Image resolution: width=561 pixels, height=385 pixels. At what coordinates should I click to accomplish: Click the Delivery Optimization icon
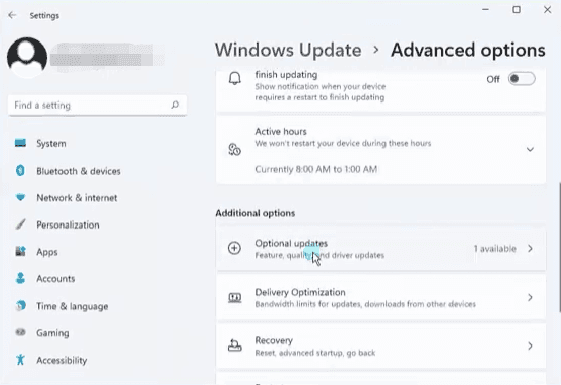[234, 297]
